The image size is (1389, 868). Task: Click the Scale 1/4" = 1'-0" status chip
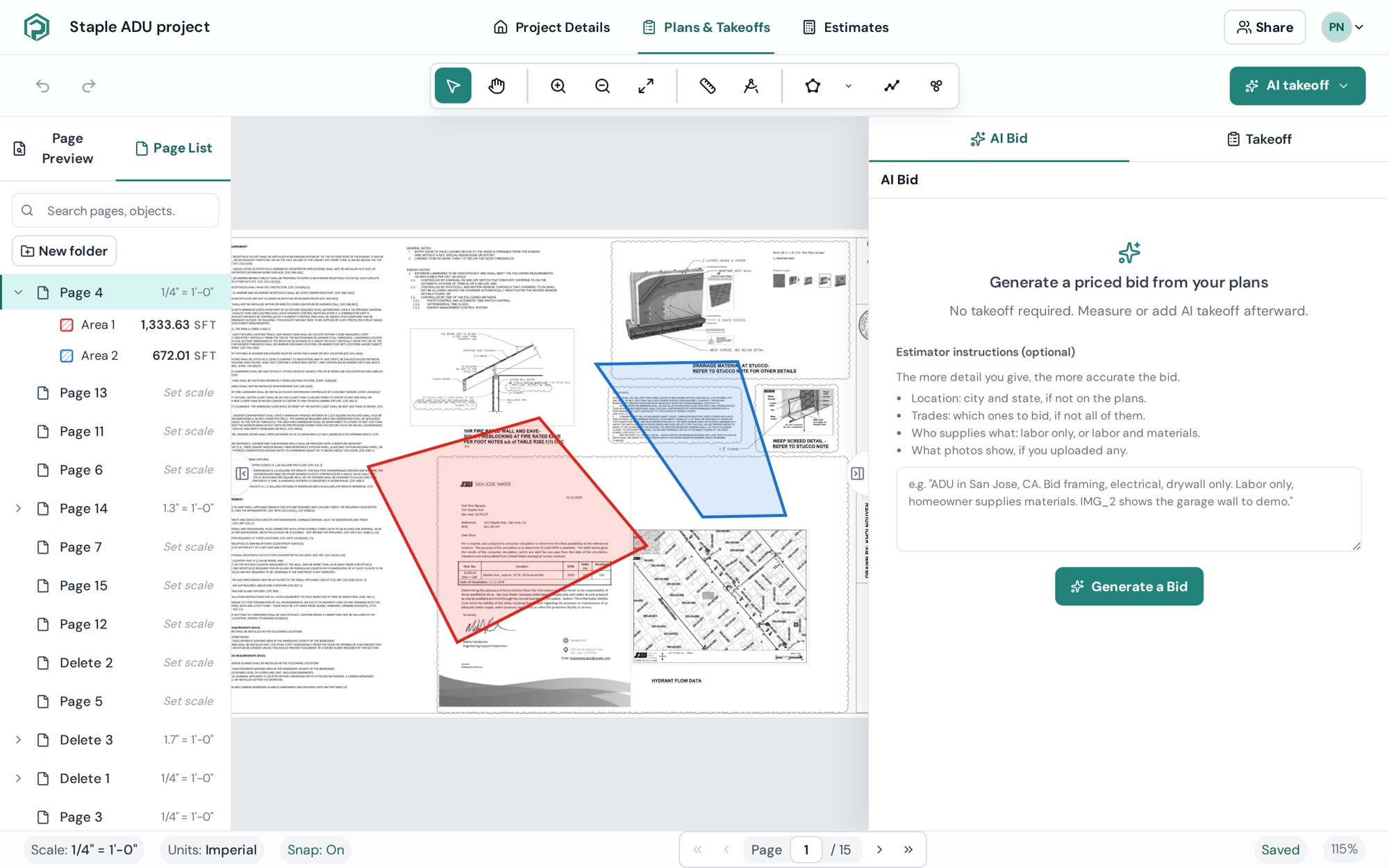coord(84,850)
